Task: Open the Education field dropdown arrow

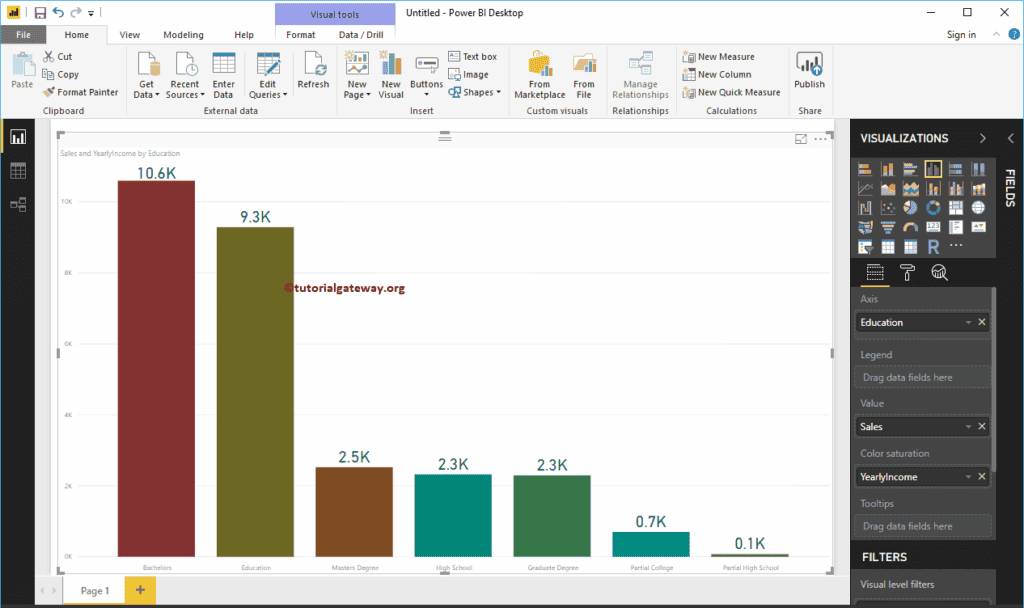Action: click(967, 323)
